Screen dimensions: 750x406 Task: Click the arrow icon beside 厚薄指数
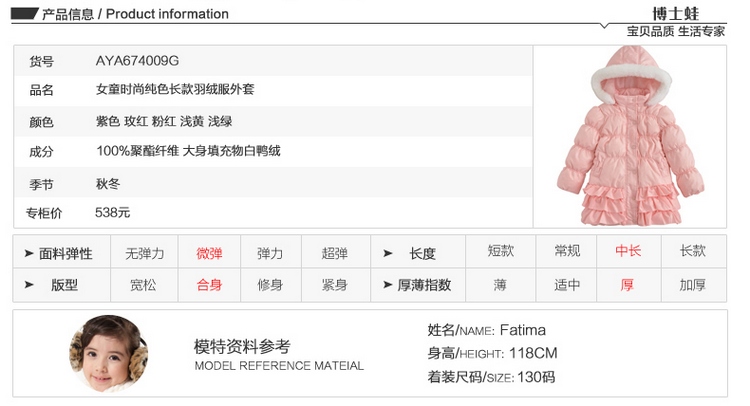point(388,285)
